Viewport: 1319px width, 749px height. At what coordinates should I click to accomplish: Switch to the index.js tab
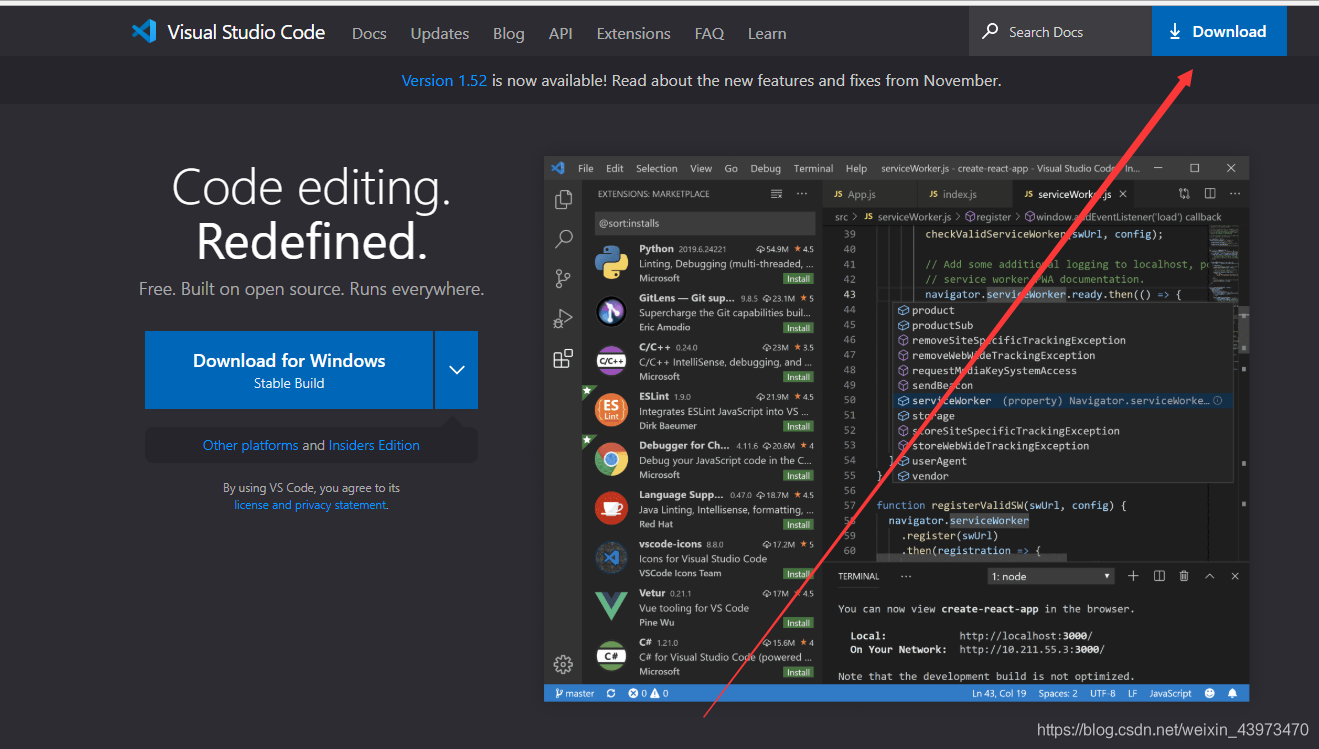tap(961, 194)
